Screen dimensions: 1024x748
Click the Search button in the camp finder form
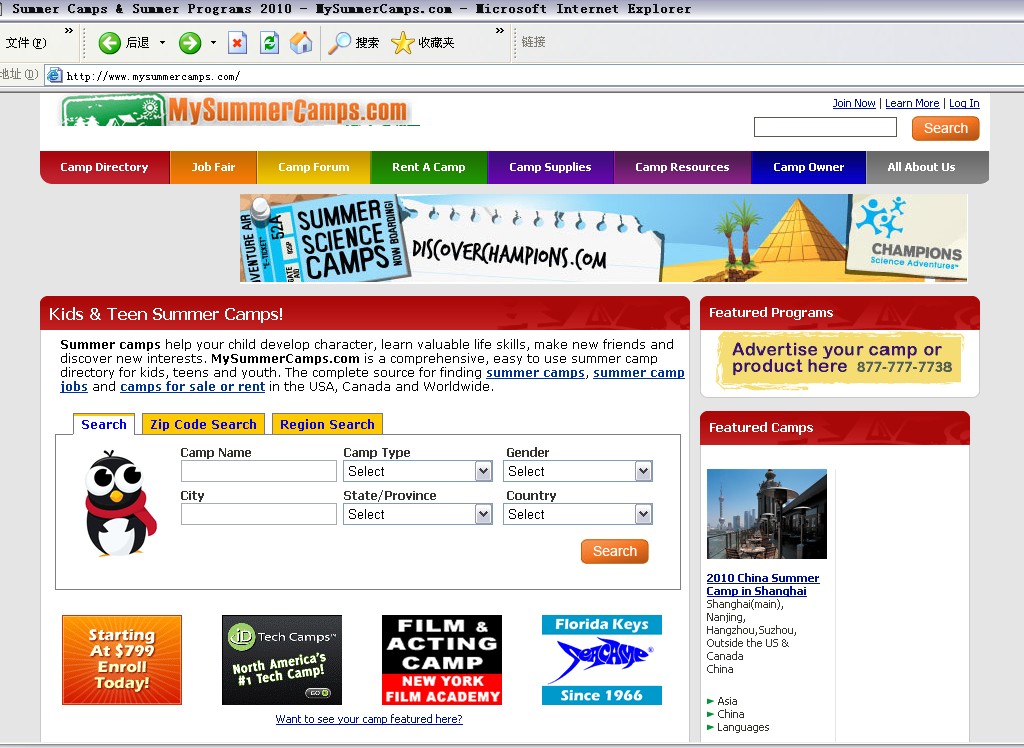[615, 551]
